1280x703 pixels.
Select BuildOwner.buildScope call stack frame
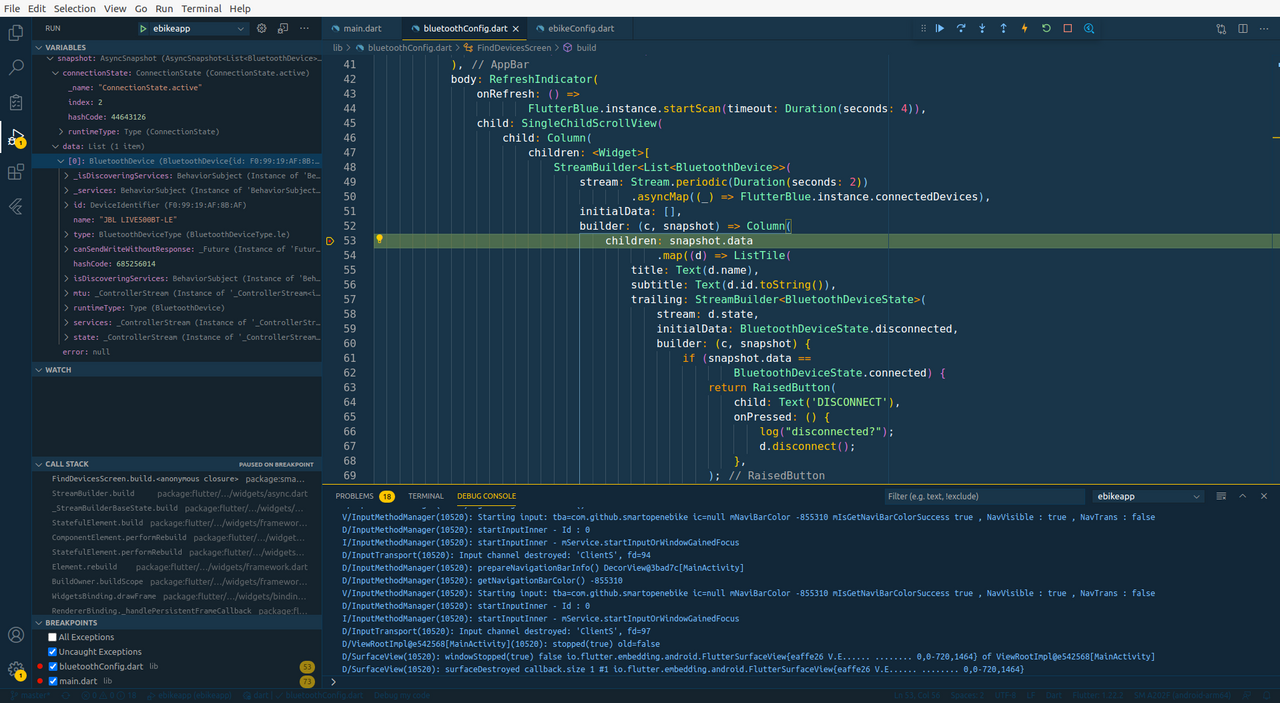pyautogui.click(x=177, y=581)
